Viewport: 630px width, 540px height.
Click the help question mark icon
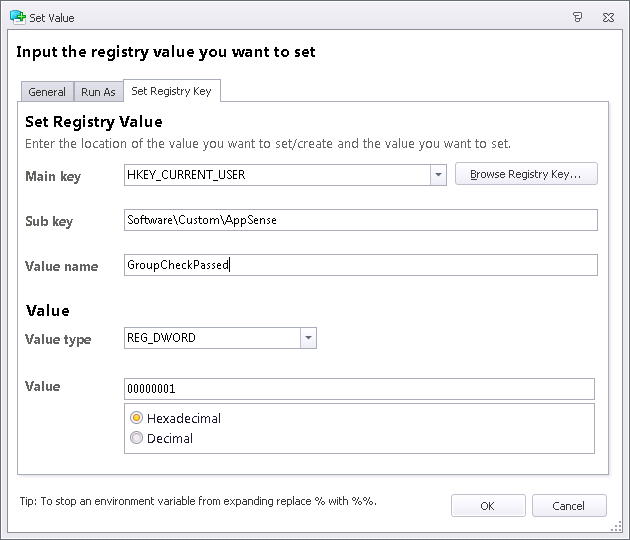(578, 17)
